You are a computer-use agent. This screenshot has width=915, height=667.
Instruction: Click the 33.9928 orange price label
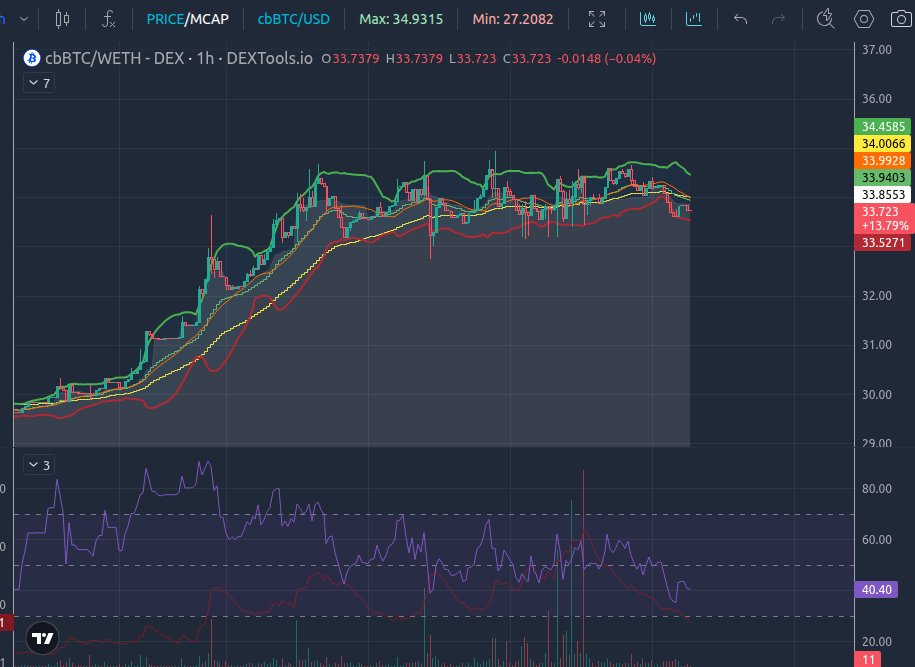[x=883, y=160]
